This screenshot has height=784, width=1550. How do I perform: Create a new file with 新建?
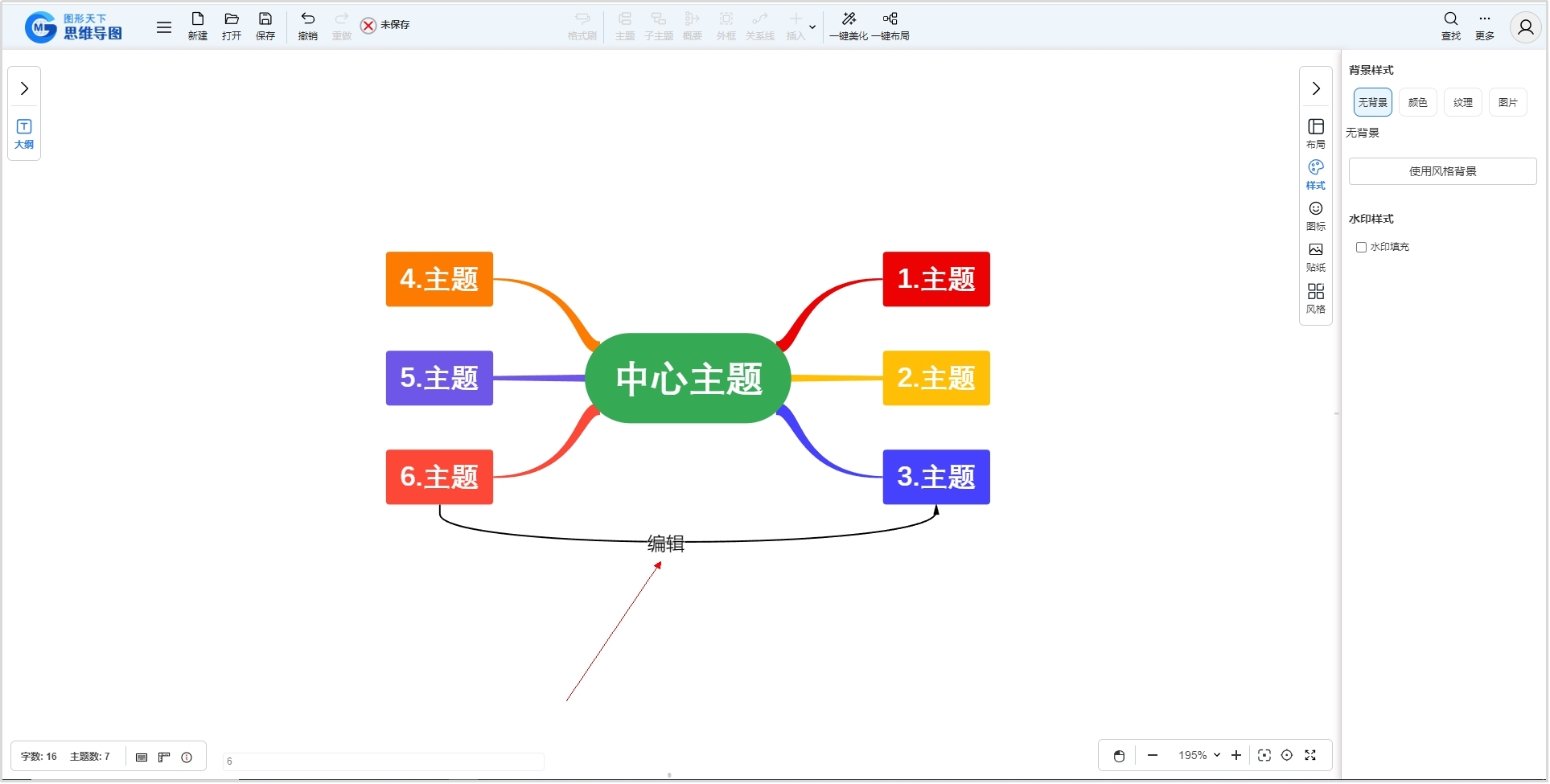(198, 27)
